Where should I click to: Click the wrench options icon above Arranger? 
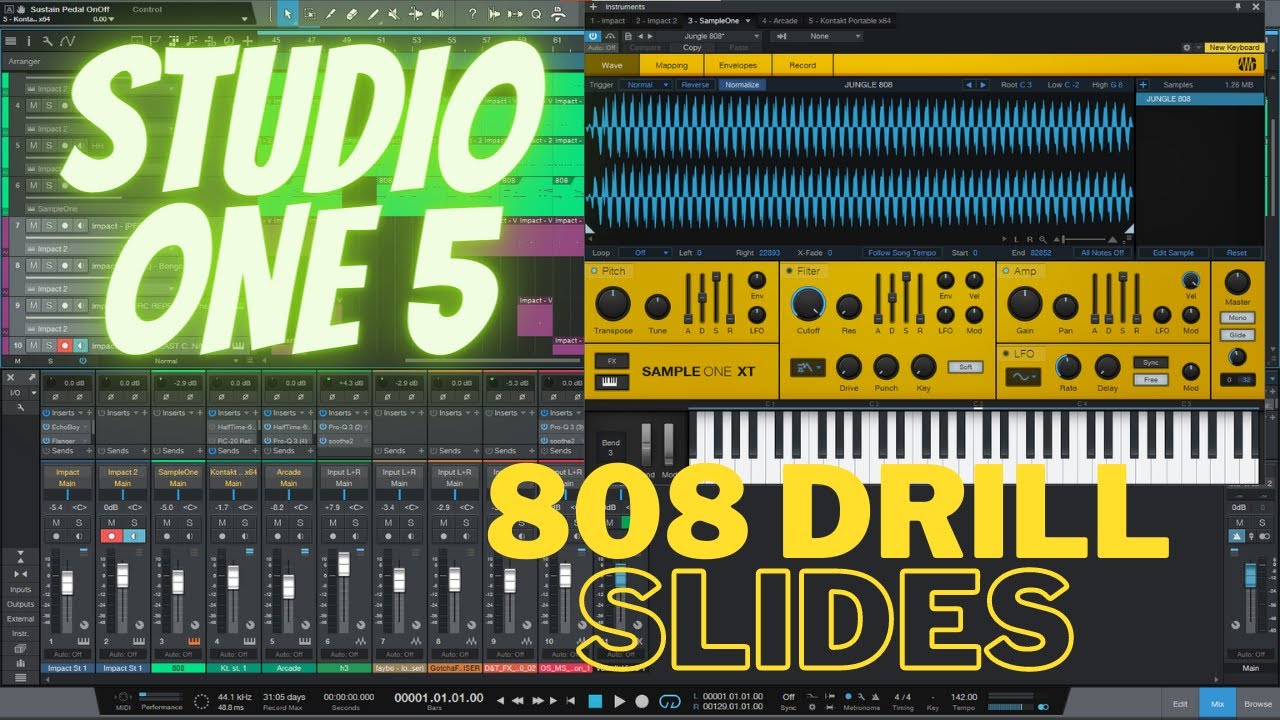tap(46, 41)
